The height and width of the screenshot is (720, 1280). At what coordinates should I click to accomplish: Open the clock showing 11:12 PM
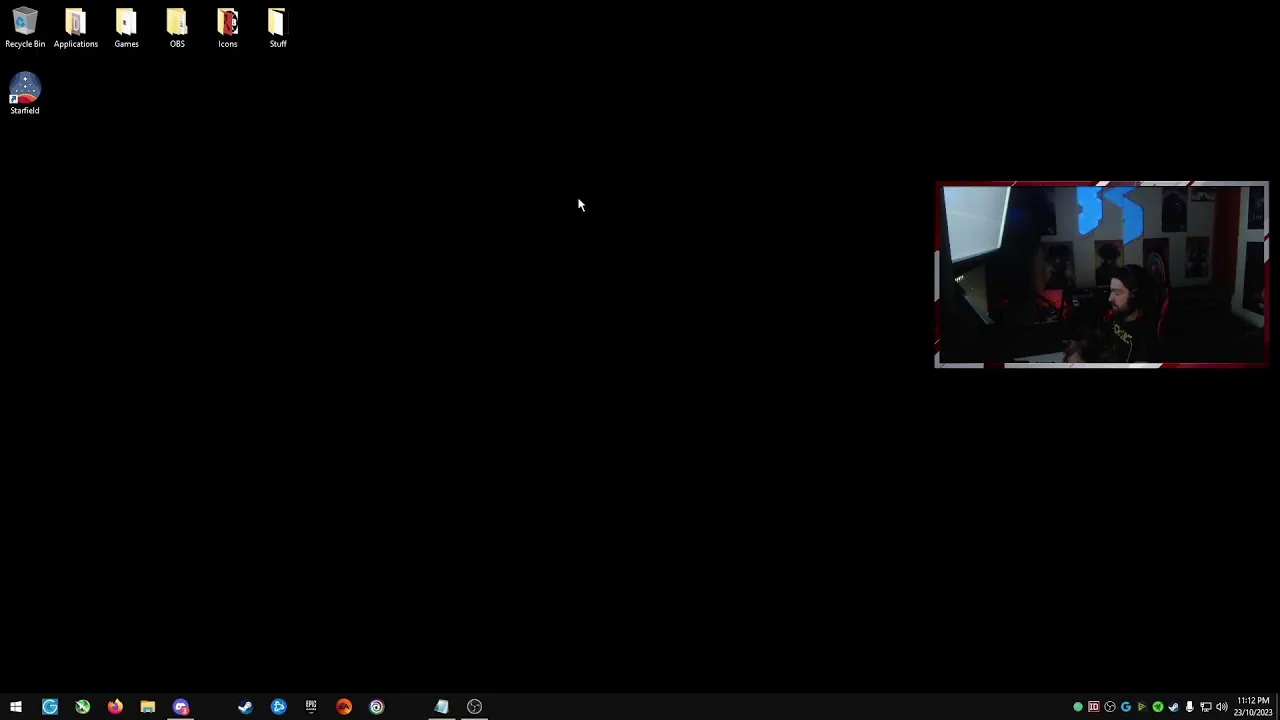[1253, 707]
